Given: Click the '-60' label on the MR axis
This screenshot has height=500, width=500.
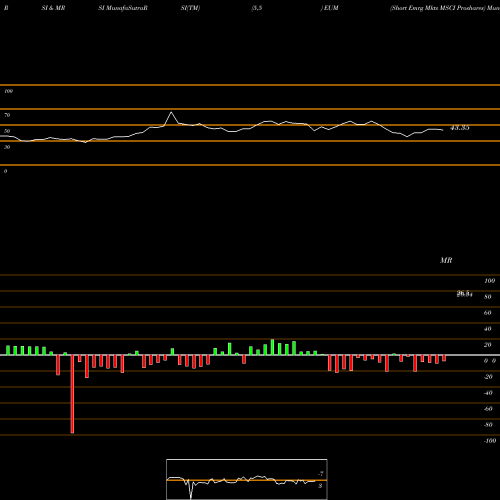Looking at the screenshot, I should [488, 409].
